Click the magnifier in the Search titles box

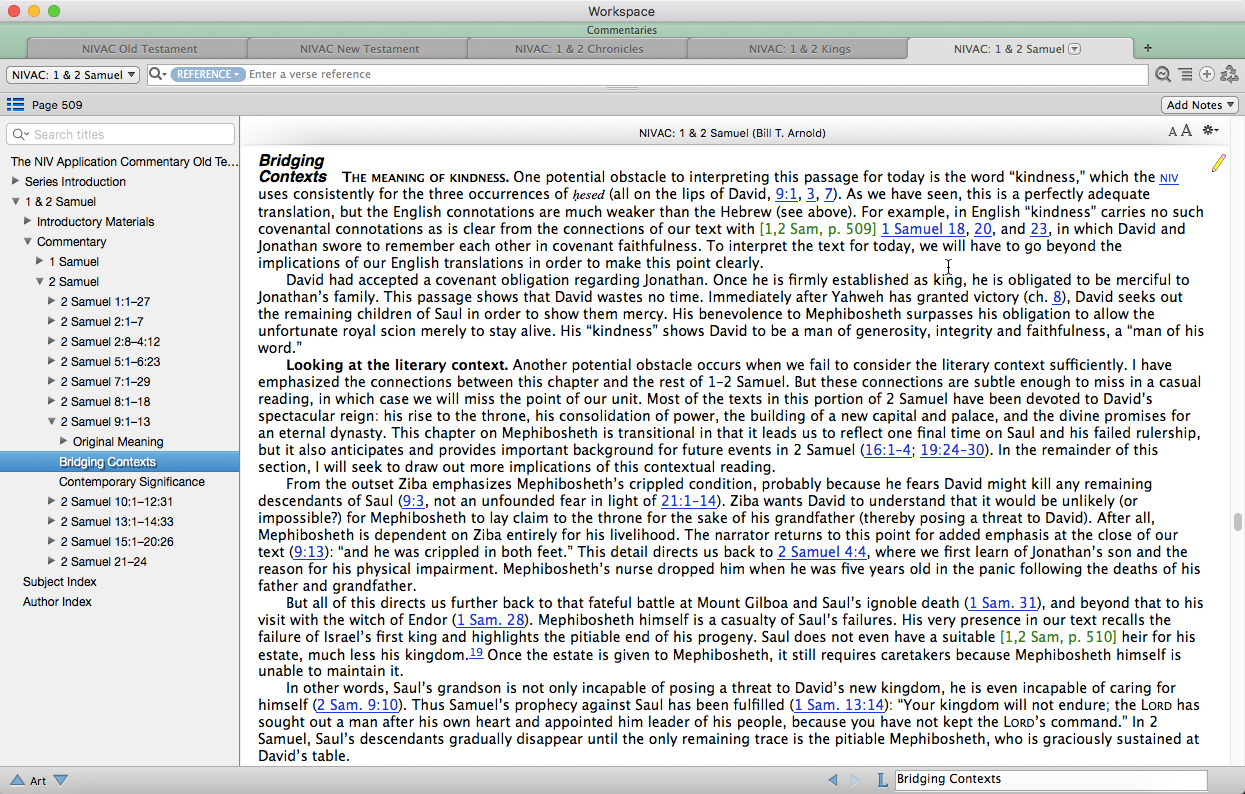tap(22, 134)
